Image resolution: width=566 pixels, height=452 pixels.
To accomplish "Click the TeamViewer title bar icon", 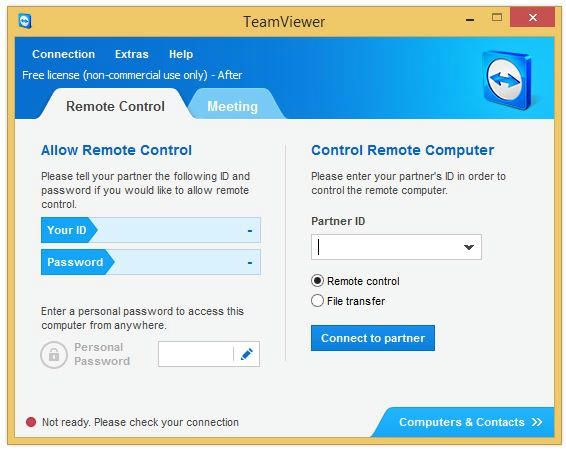I will pyautogui.click(x=25, y=21).
